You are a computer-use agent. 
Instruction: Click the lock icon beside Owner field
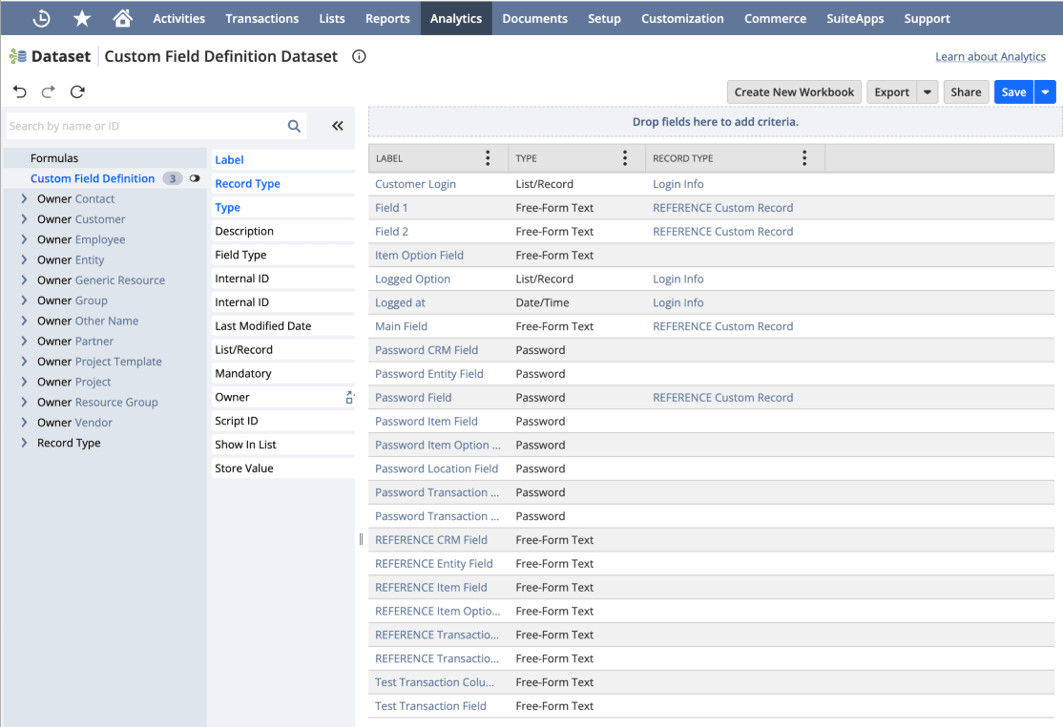350,396
